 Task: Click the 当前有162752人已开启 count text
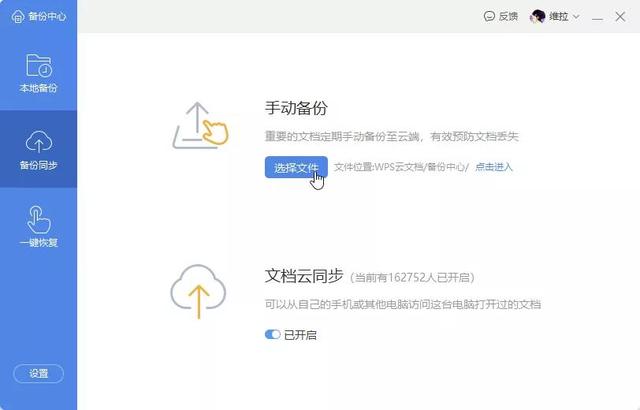coord(412,278)
